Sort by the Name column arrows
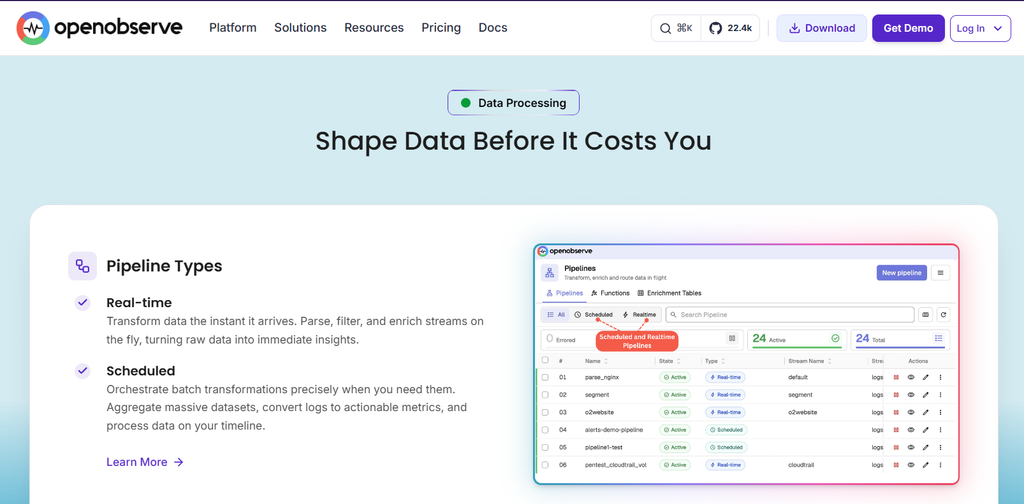Viewport: 1024px width, 504px height. (x=606, y=361)
